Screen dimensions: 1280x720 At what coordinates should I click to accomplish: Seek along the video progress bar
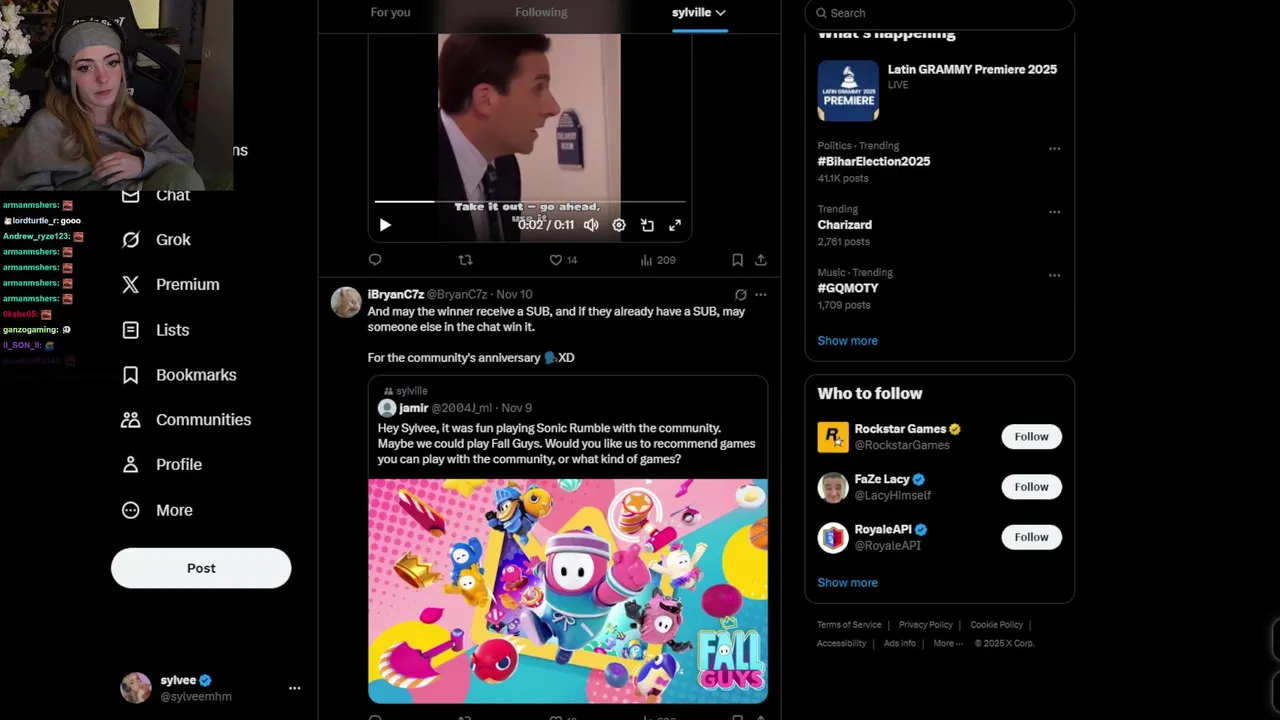530,201
